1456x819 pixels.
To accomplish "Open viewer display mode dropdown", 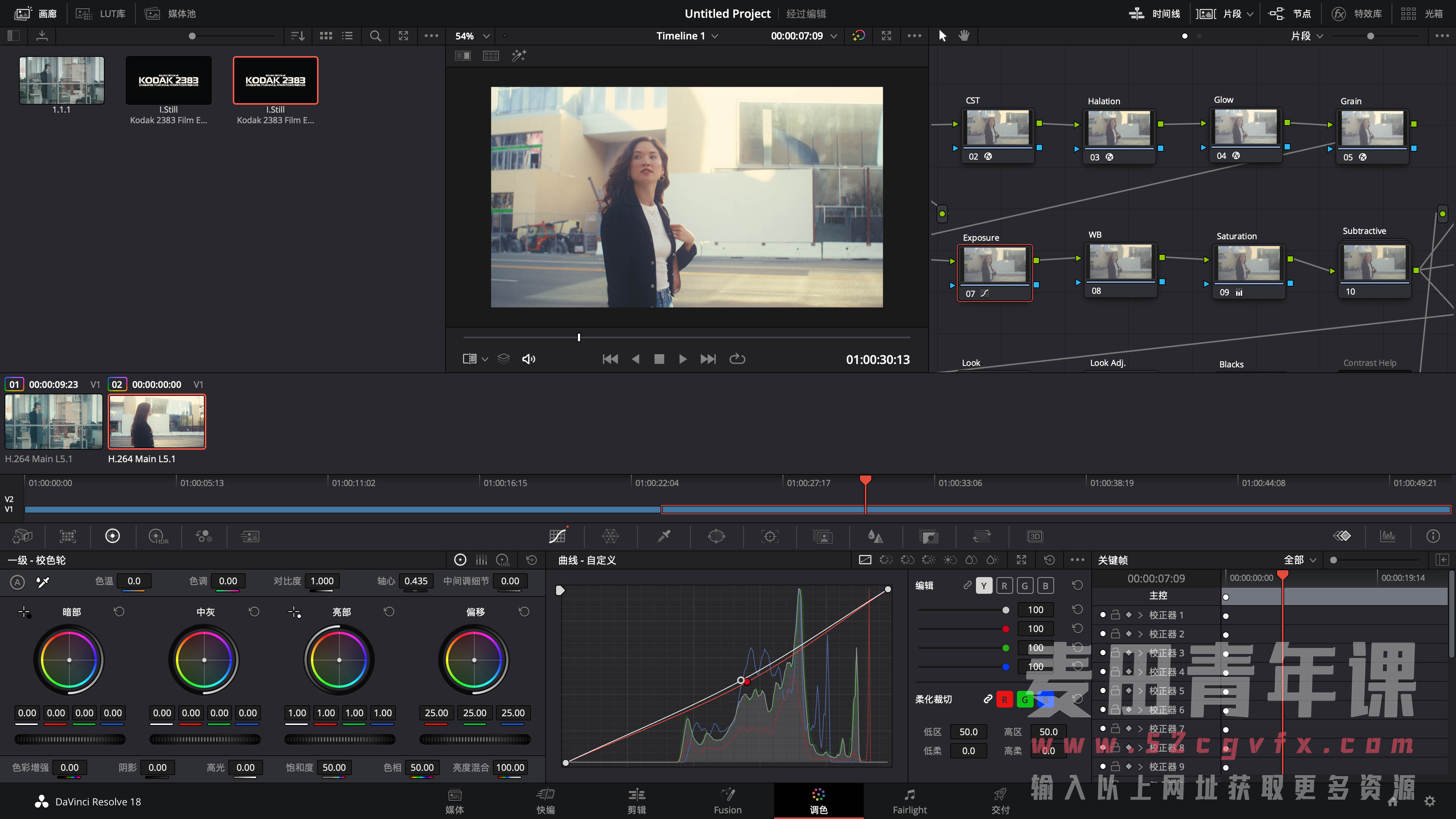I will (475, 359).
